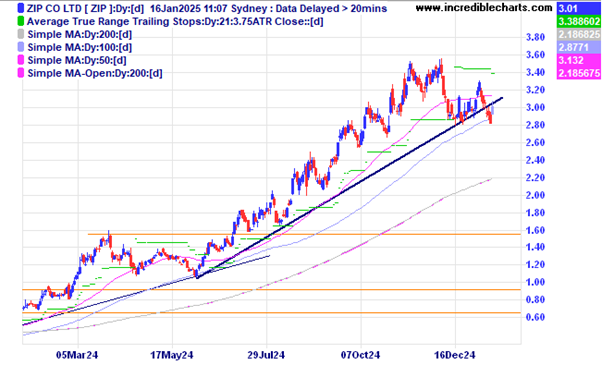Image resolution: width=602 pixels, height=365 pixels.
Task: Click the magenta 3.132 value box
Action: pos(579,60)
